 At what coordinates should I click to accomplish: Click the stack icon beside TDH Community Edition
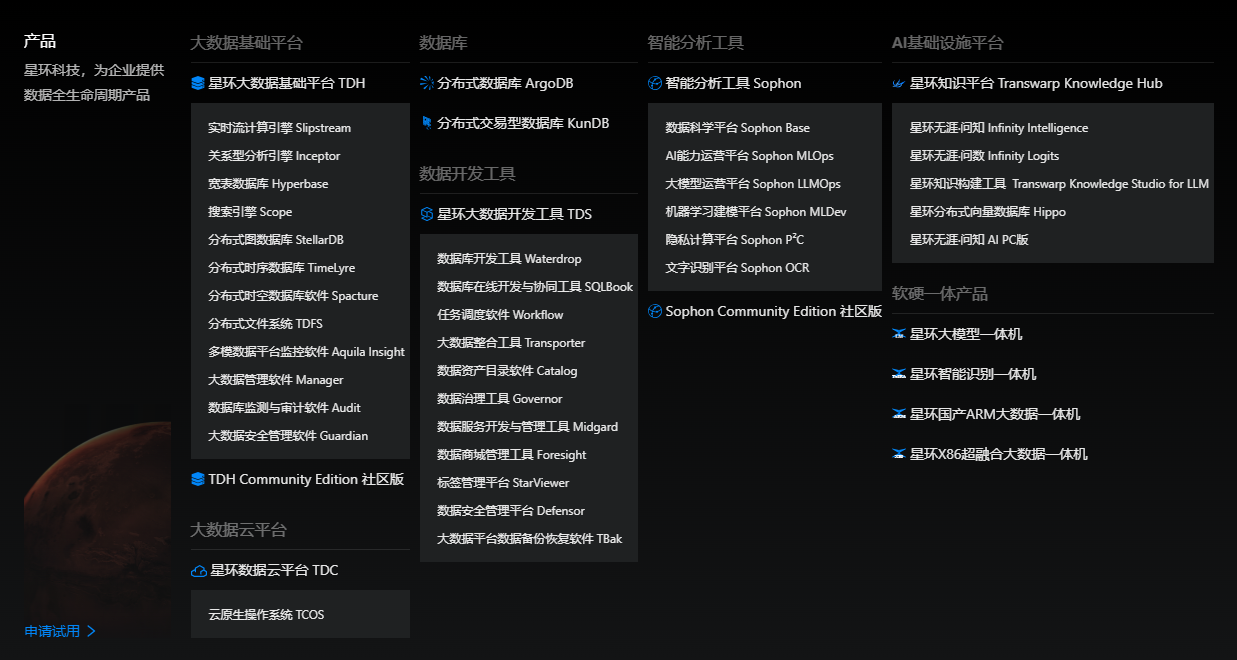coord(197,480)
